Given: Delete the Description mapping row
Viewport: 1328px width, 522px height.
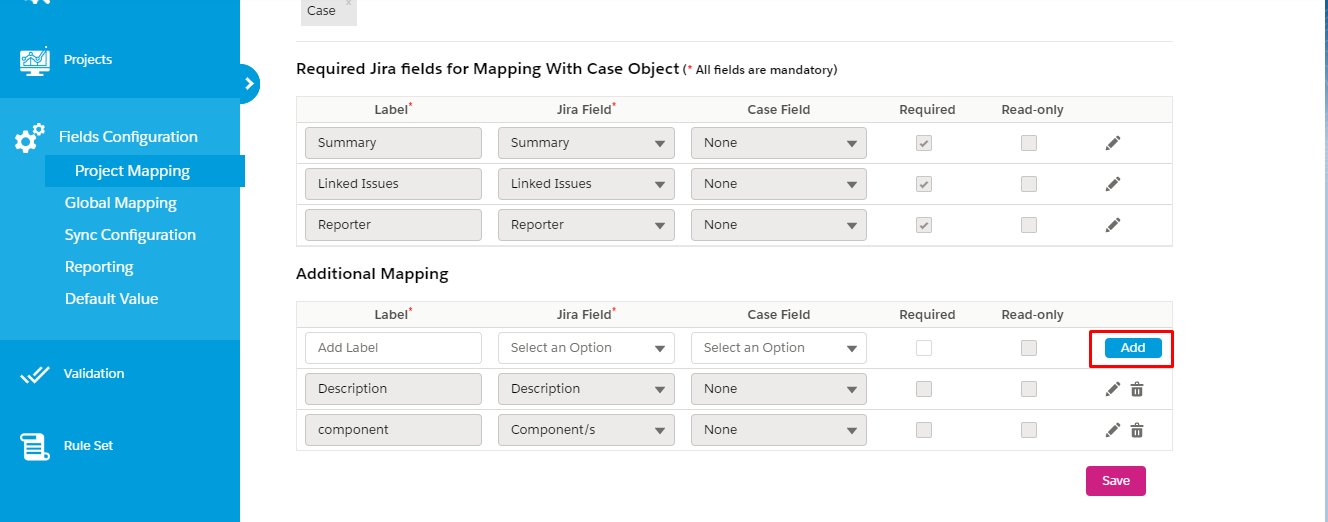Looking at the screenshot, I should point(1137,389).
